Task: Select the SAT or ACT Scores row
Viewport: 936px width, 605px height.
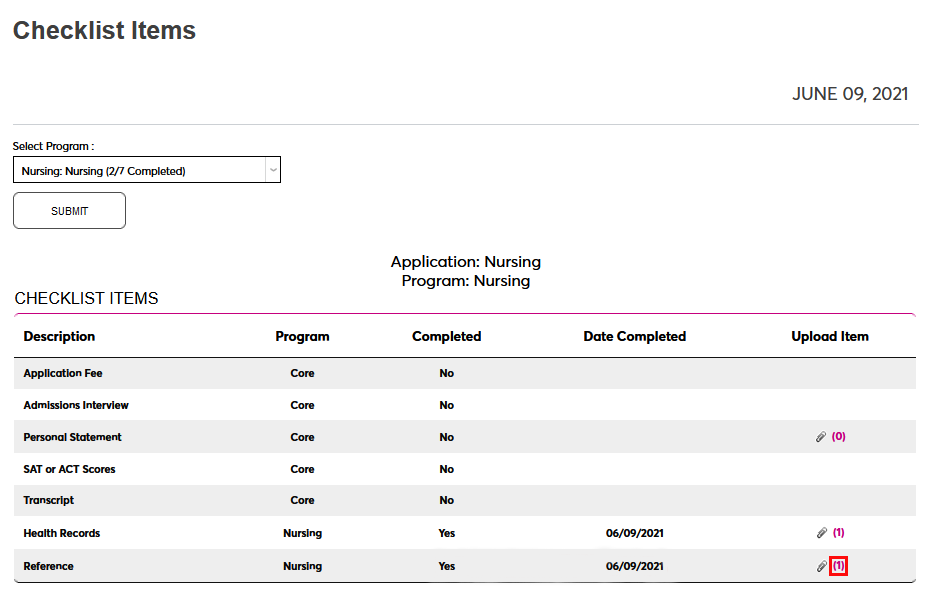Action: [69, 470]
